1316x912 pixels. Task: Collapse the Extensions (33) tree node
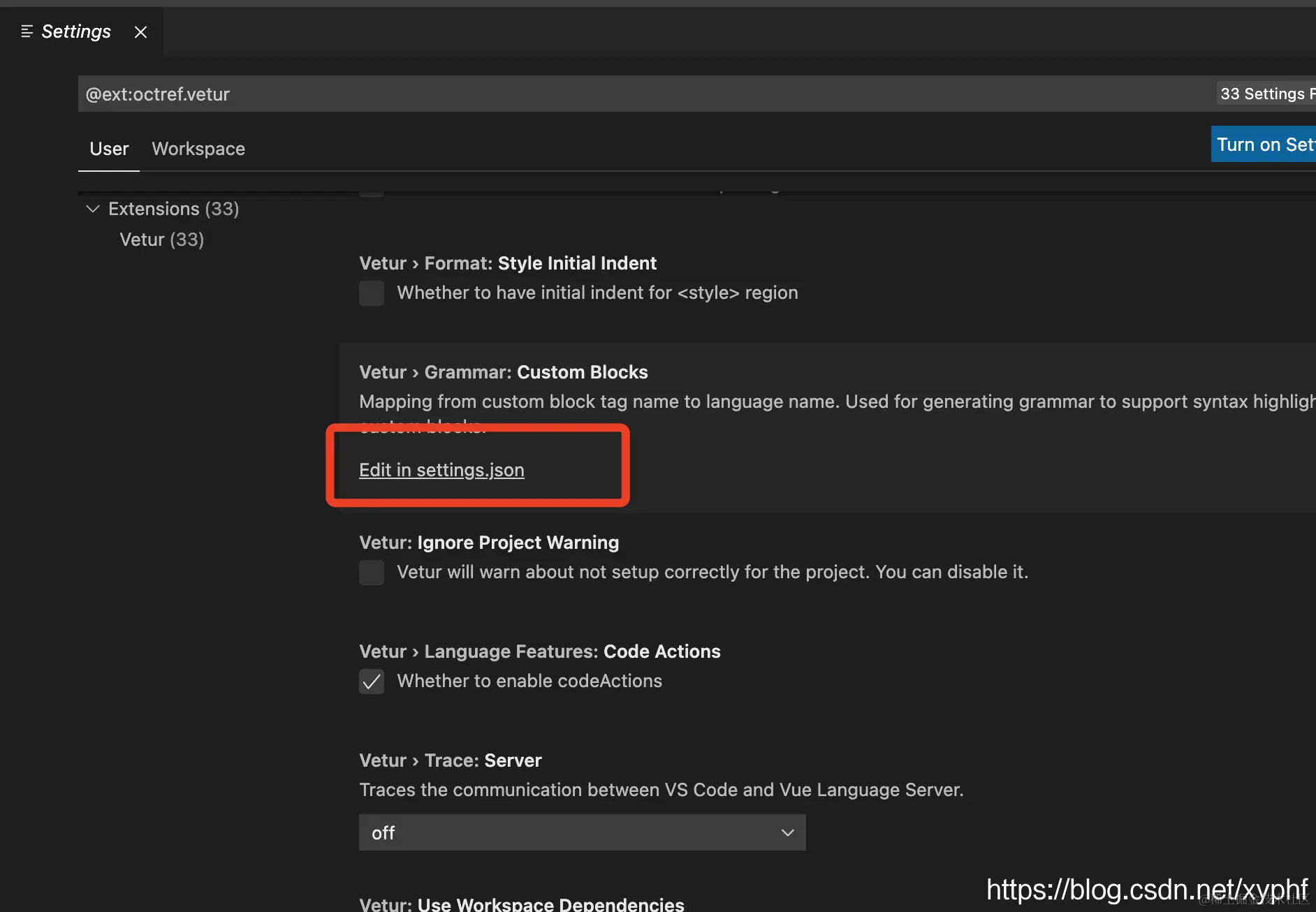click(92, 209)
